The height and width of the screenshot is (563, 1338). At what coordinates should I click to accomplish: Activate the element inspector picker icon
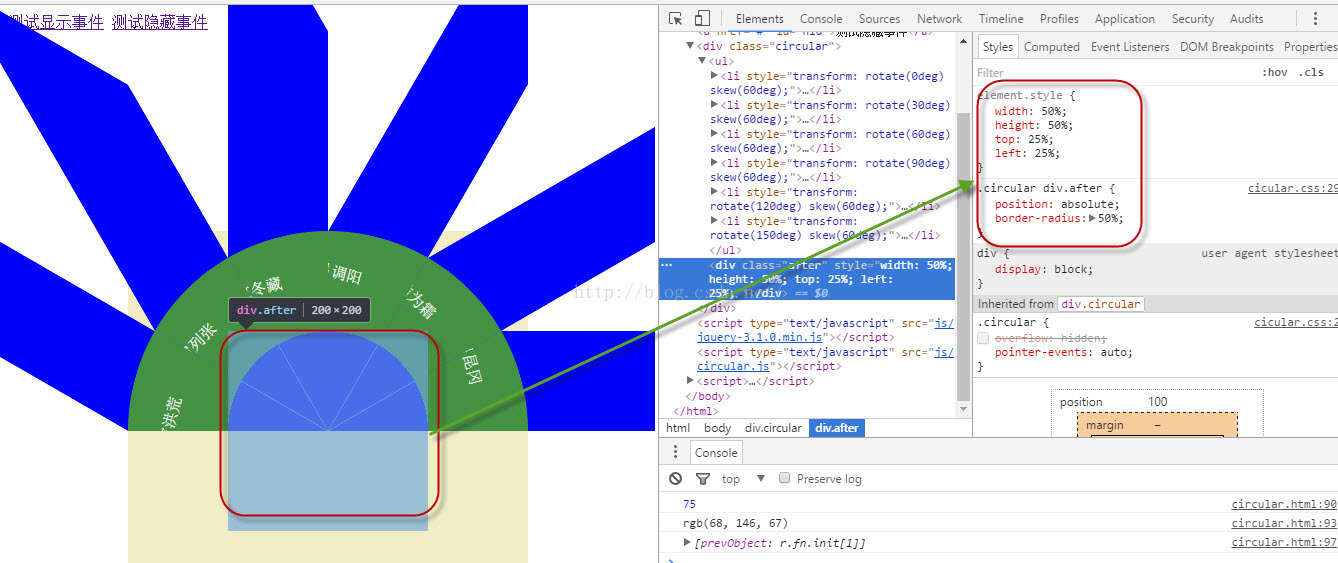click(676, 19)
